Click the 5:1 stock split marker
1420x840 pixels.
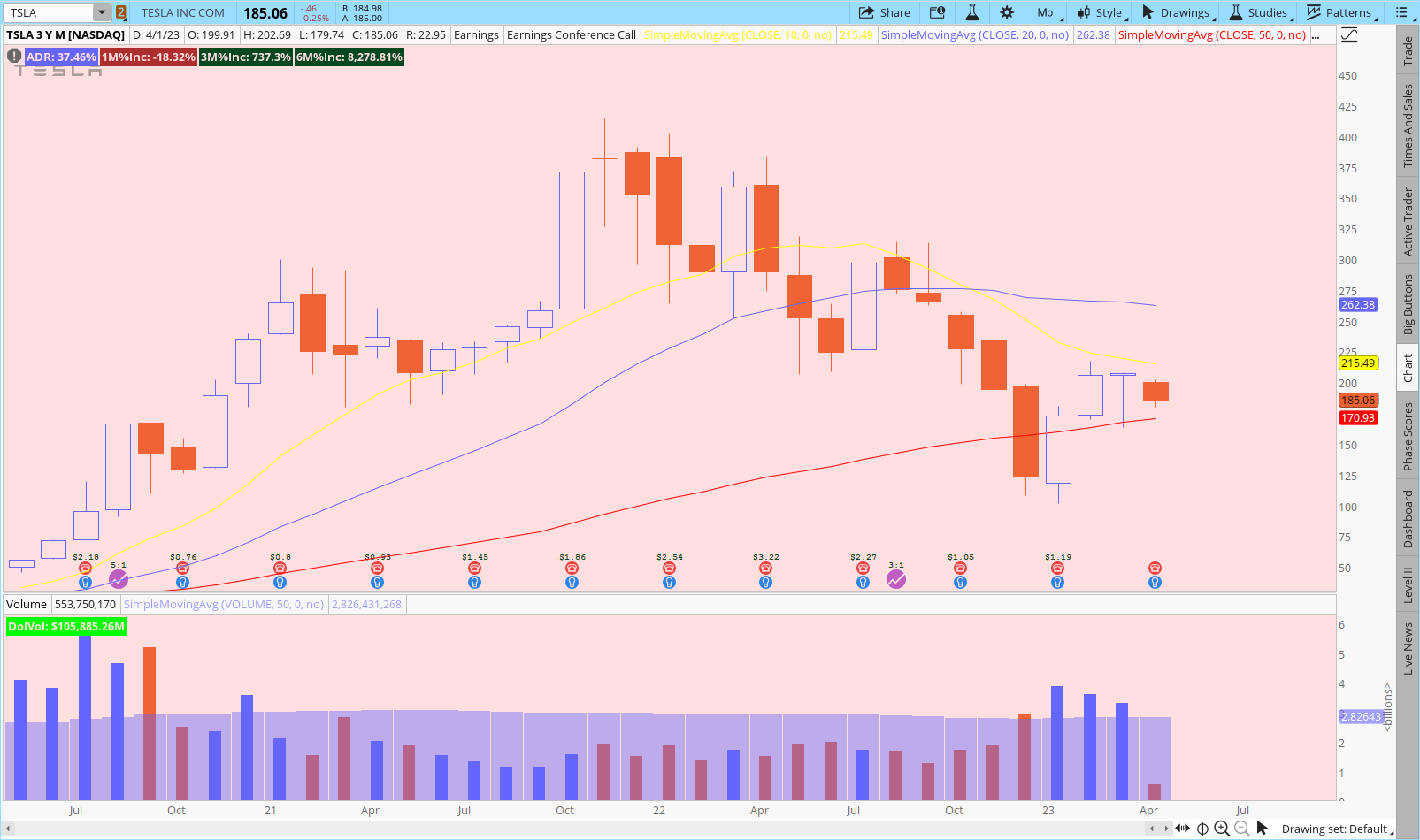119,579
